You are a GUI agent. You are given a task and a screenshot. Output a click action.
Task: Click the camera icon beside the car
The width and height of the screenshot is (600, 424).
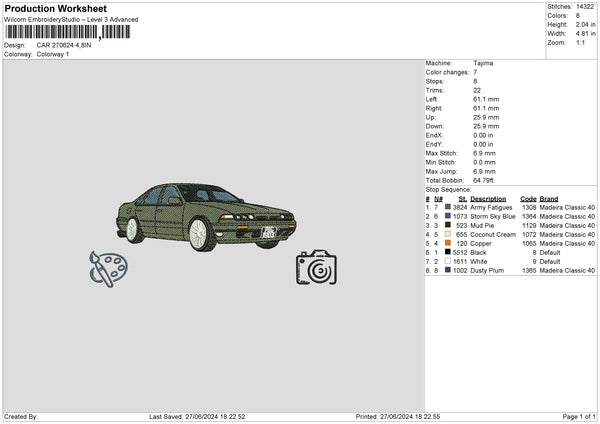(316, 267)
